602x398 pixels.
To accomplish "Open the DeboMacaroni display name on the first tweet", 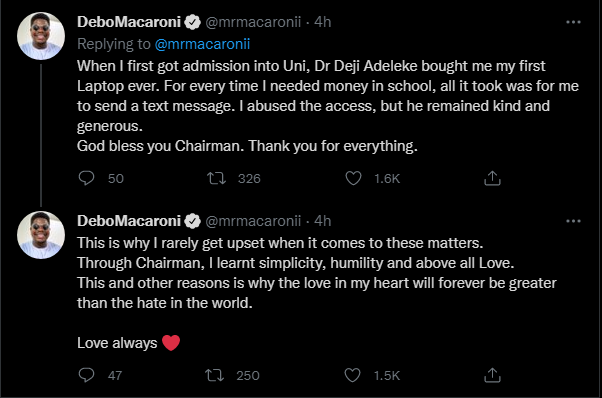I will [x=129, y=22].
